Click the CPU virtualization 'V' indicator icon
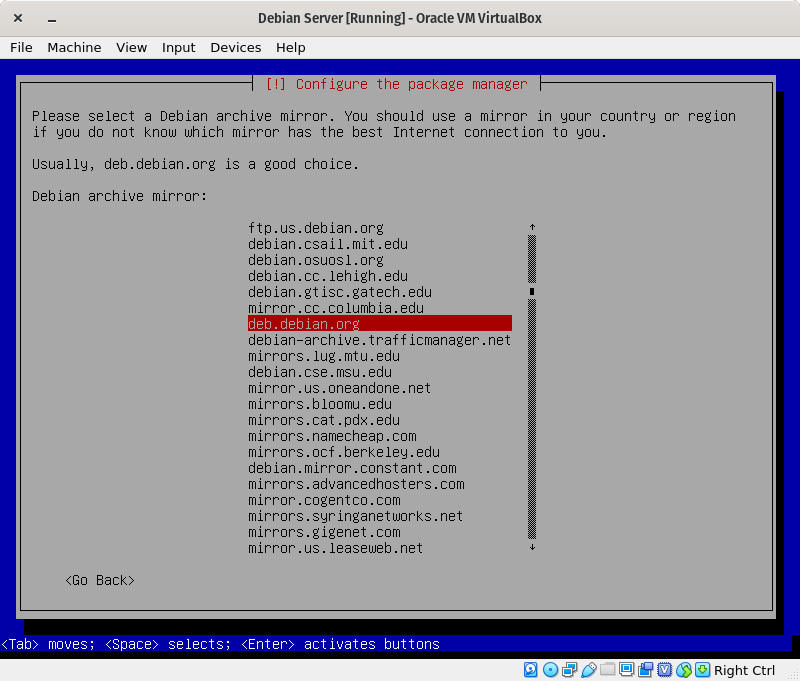This screenshot has width=800, height=681. point(664,669)
